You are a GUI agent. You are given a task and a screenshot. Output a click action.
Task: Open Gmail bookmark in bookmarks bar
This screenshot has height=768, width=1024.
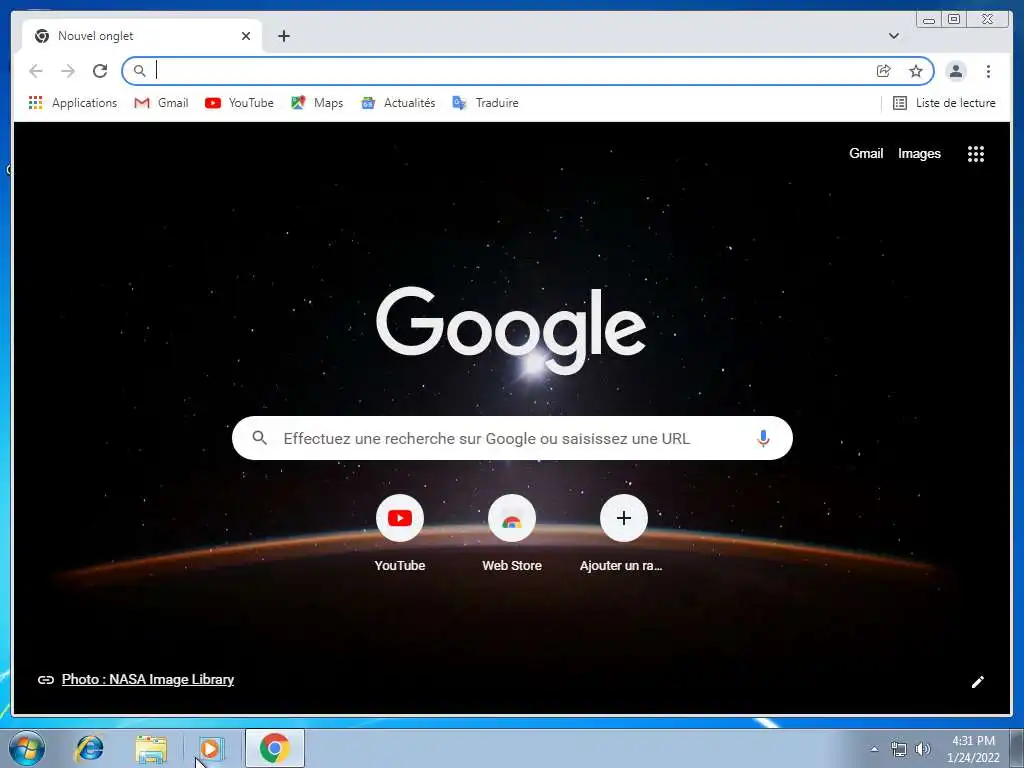click(161, 103)
